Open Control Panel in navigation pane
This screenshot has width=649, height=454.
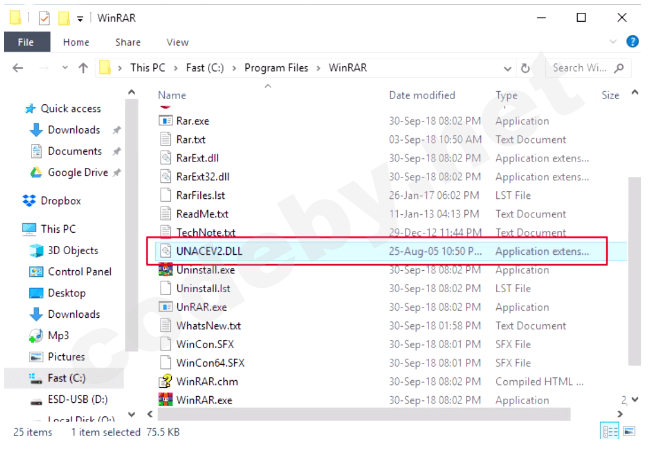click(x=79, y=272)
